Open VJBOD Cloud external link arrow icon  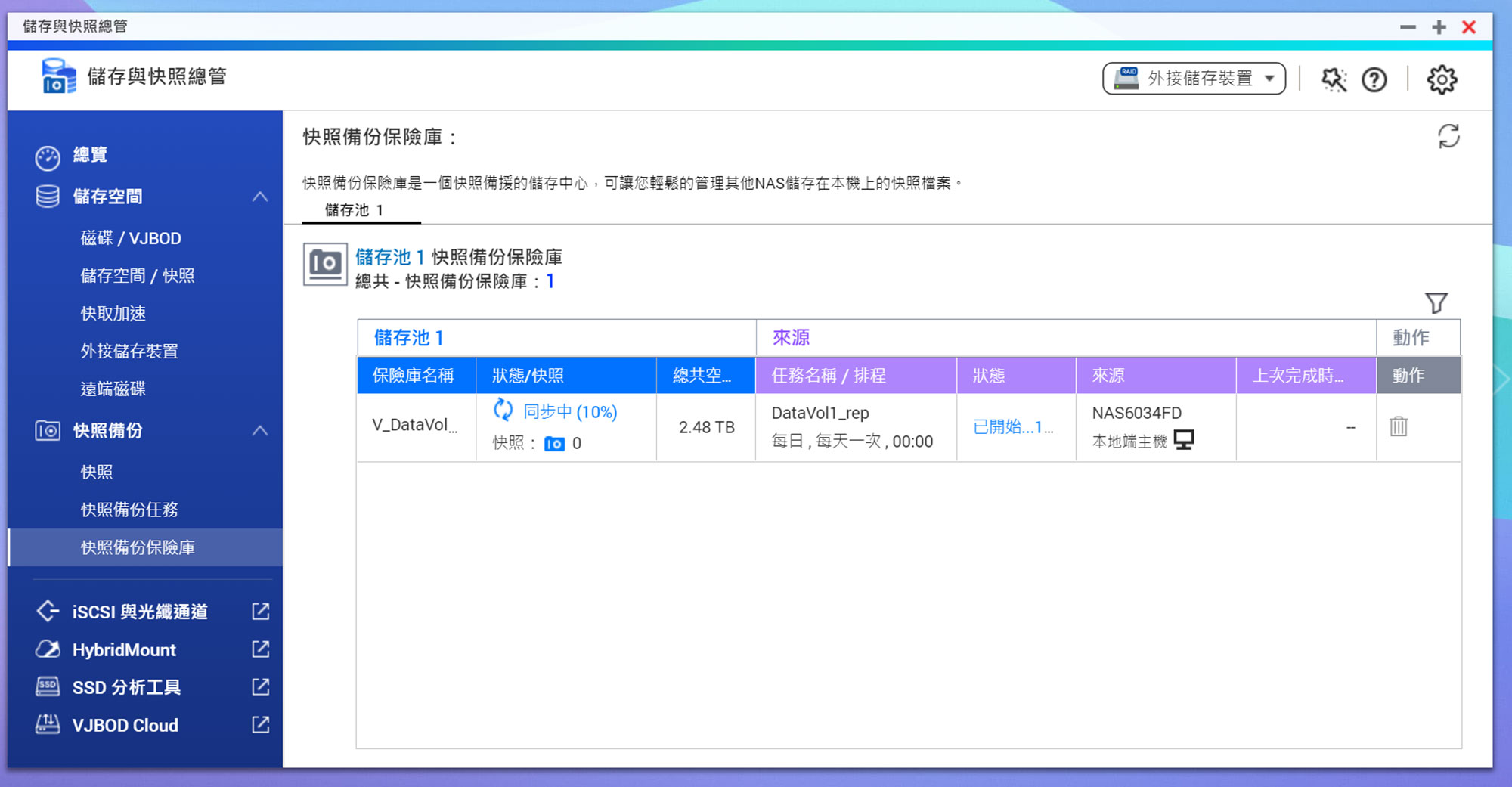[260, 724]
